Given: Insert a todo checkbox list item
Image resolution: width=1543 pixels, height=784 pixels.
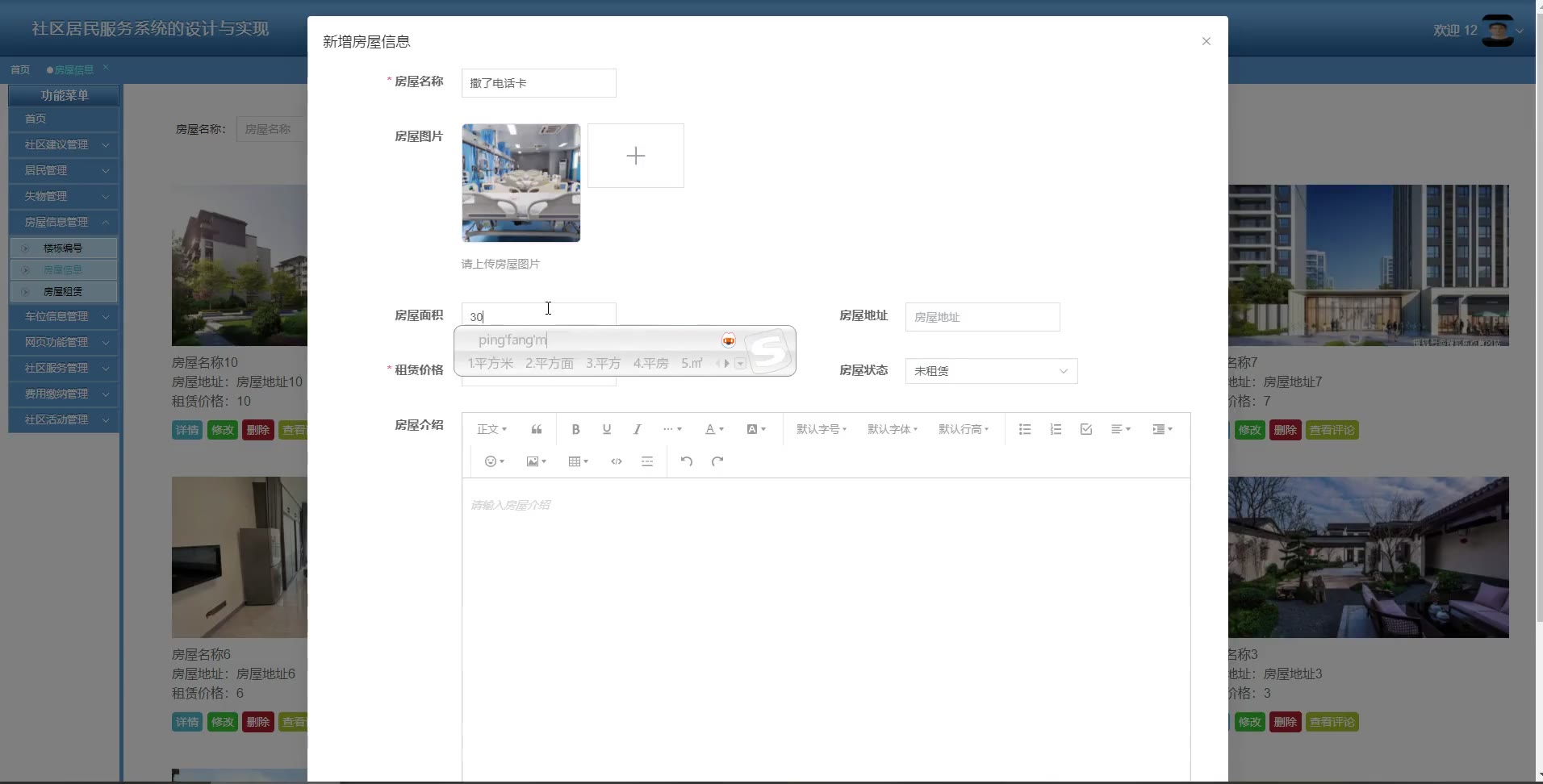Looking at the screenshot, I should [1086, 429].
